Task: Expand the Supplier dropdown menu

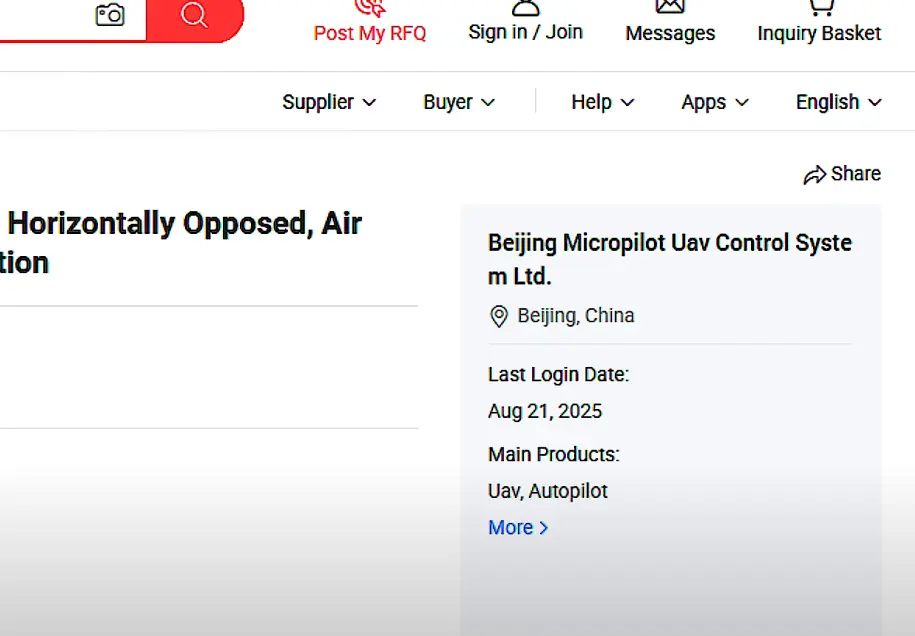Action: coord(329,102)
